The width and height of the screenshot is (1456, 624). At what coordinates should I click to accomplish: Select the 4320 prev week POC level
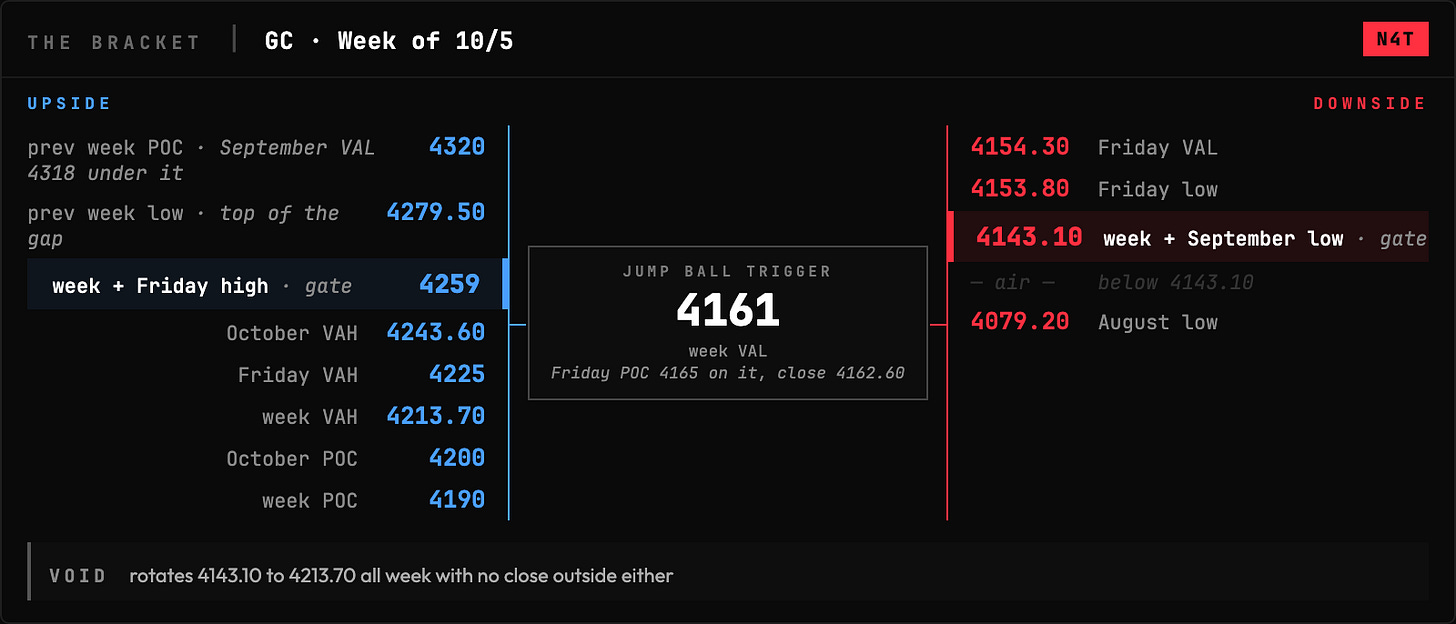click(x=256, y=160)
